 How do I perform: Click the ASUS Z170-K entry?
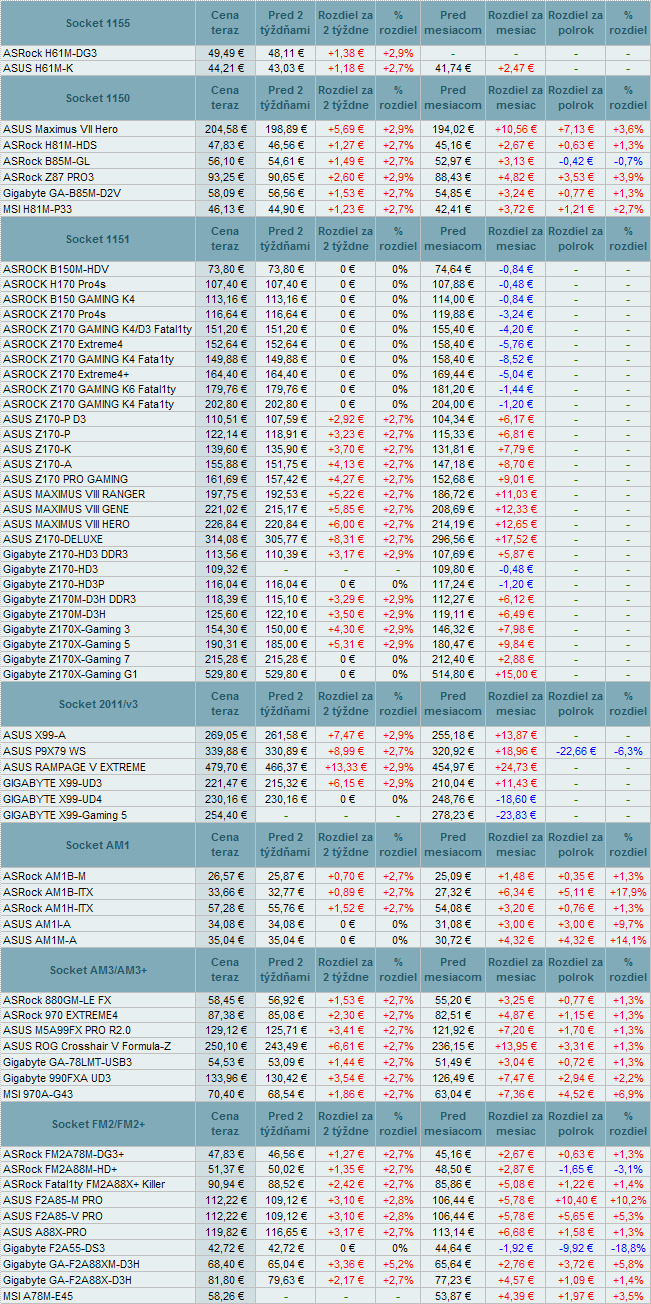click(x=36, y=449)
